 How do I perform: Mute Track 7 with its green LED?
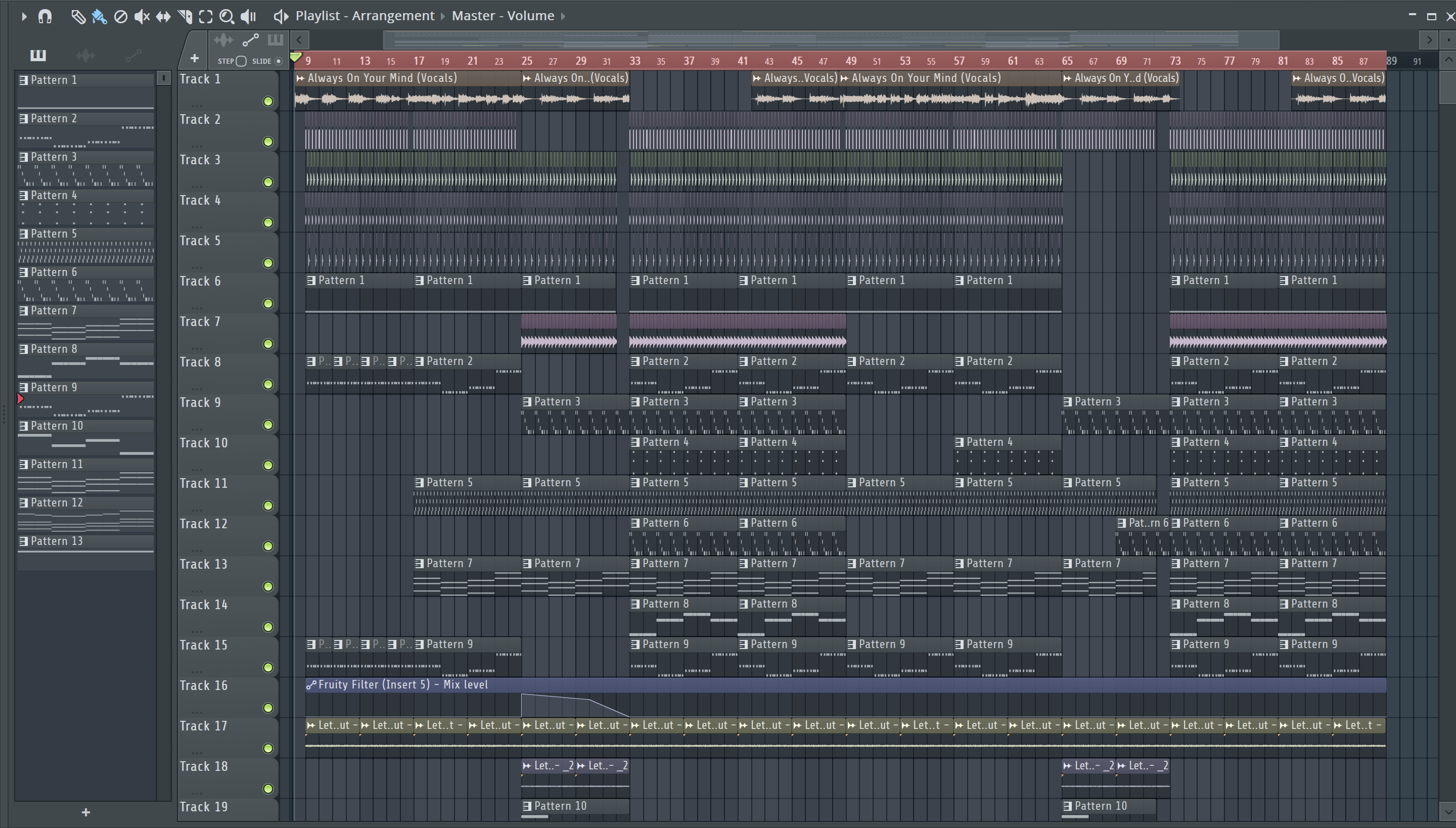(x=268, y=344)
